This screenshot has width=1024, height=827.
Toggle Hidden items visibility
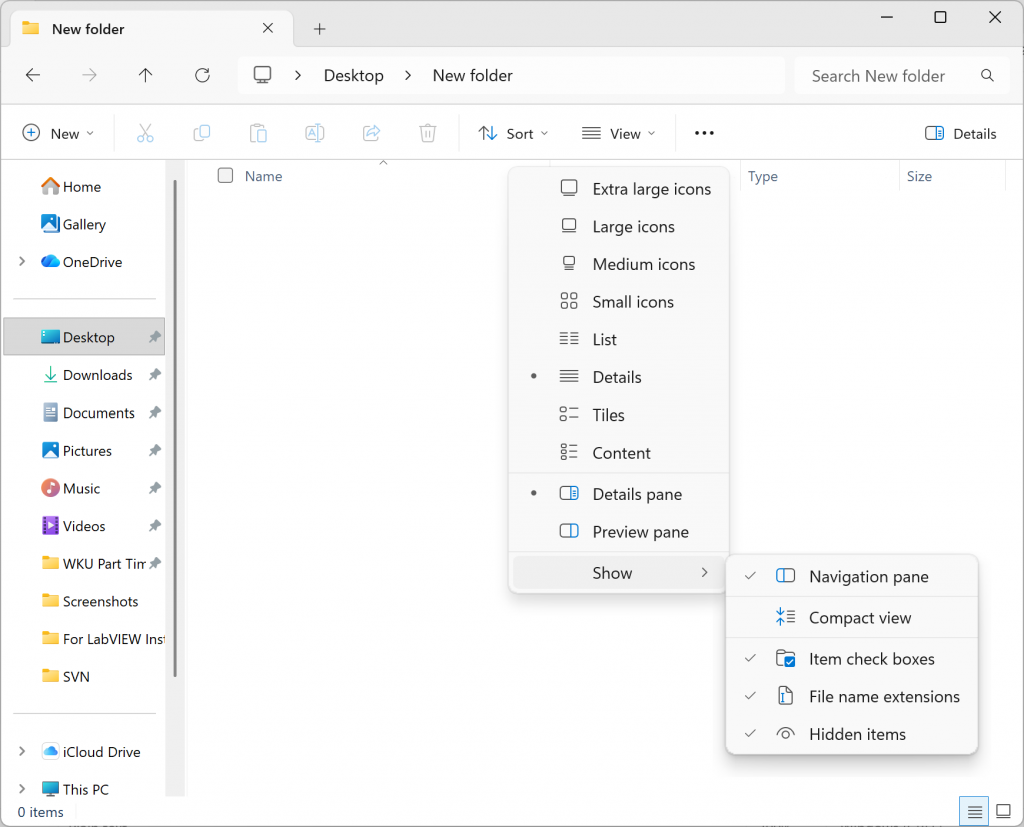852,734
